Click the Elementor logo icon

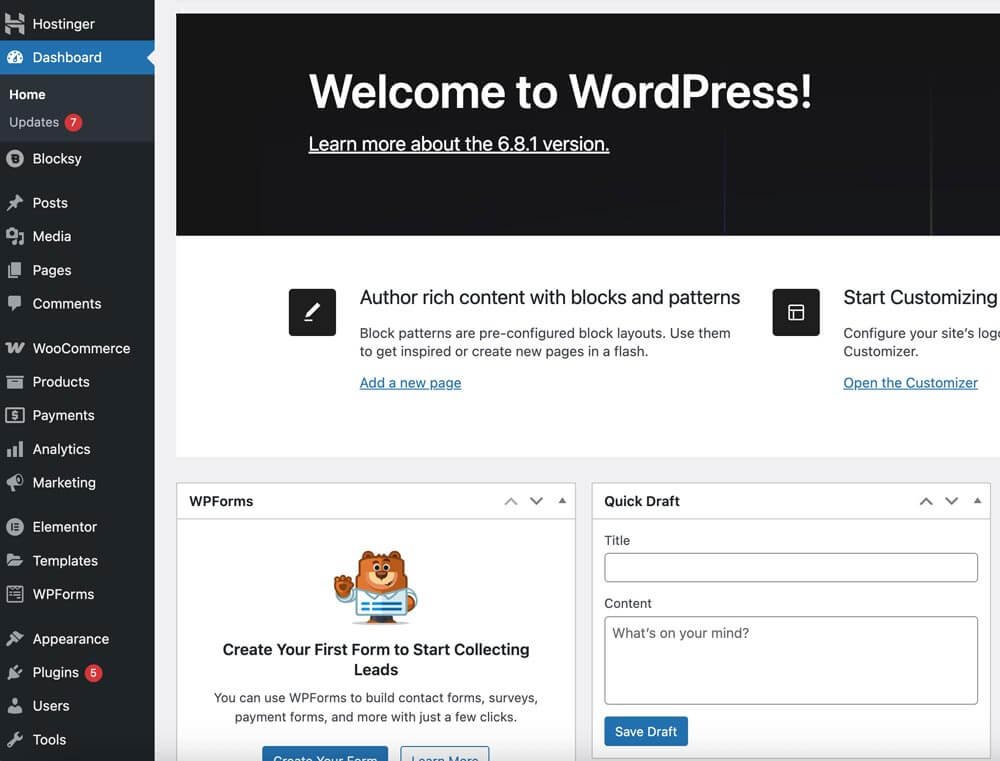15,527
